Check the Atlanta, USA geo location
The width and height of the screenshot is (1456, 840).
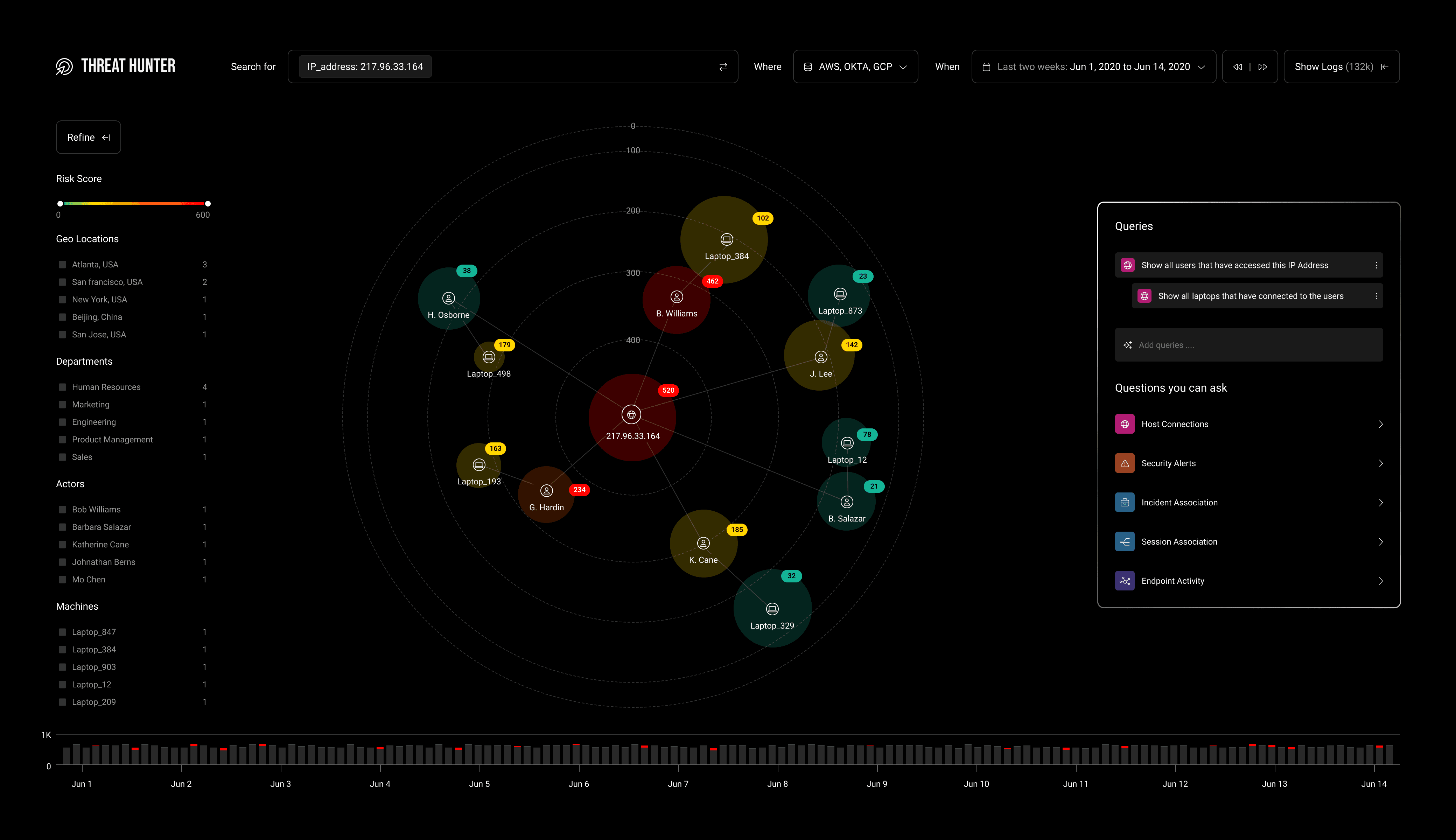(x=62, y=265)
